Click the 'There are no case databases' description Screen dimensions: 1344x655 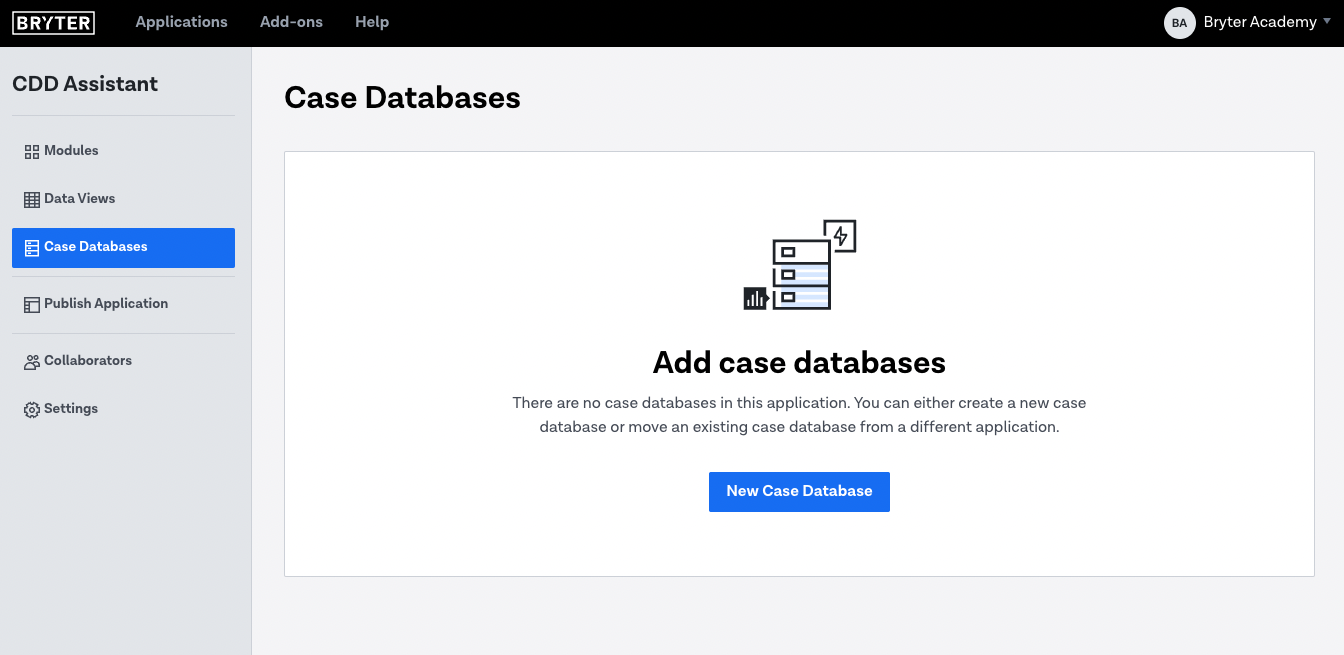pos(799,415)
